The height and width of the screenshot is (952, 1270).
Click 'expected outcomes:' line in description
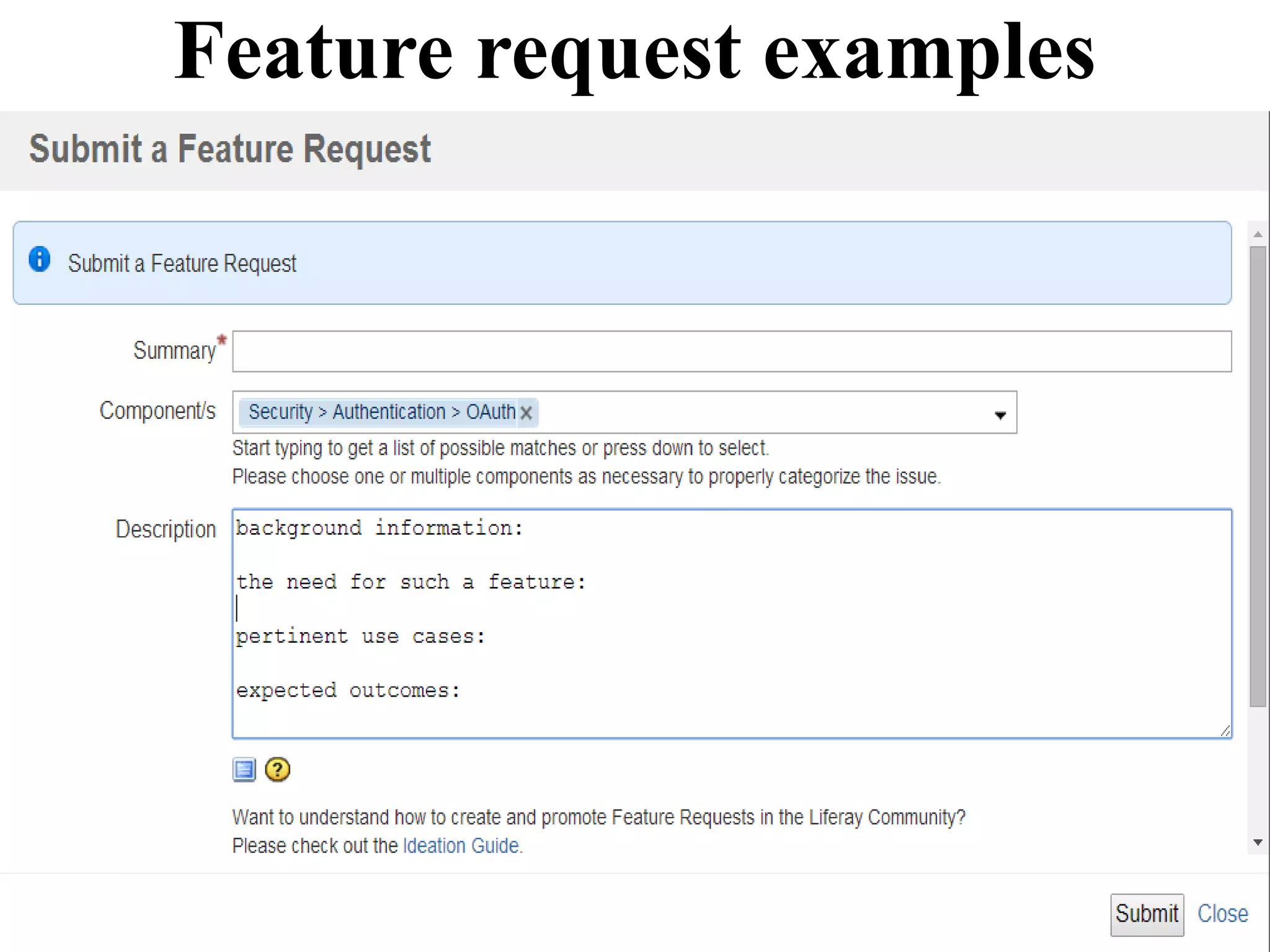pos(348,690)
